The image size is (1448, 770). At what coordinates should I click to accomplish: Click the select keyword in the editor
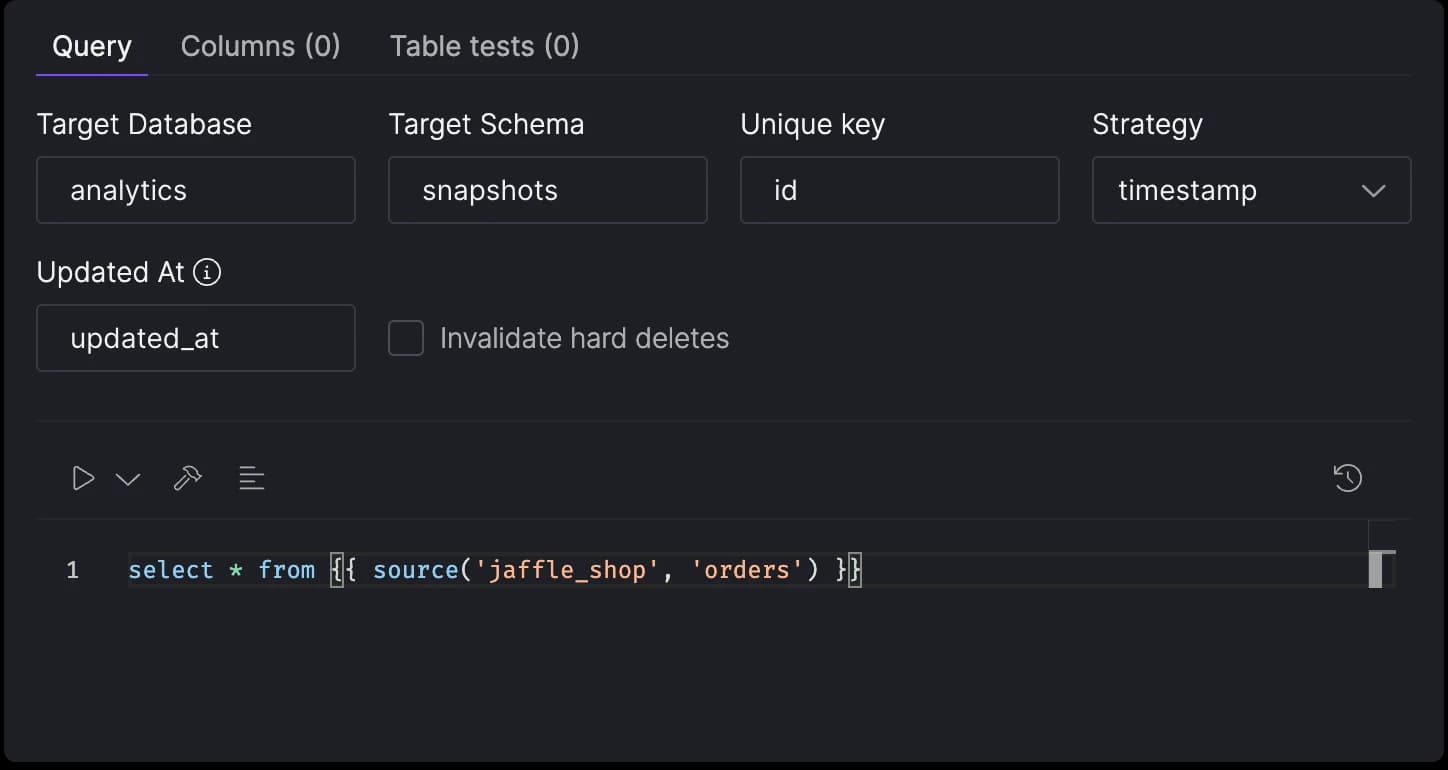(171, 570)
